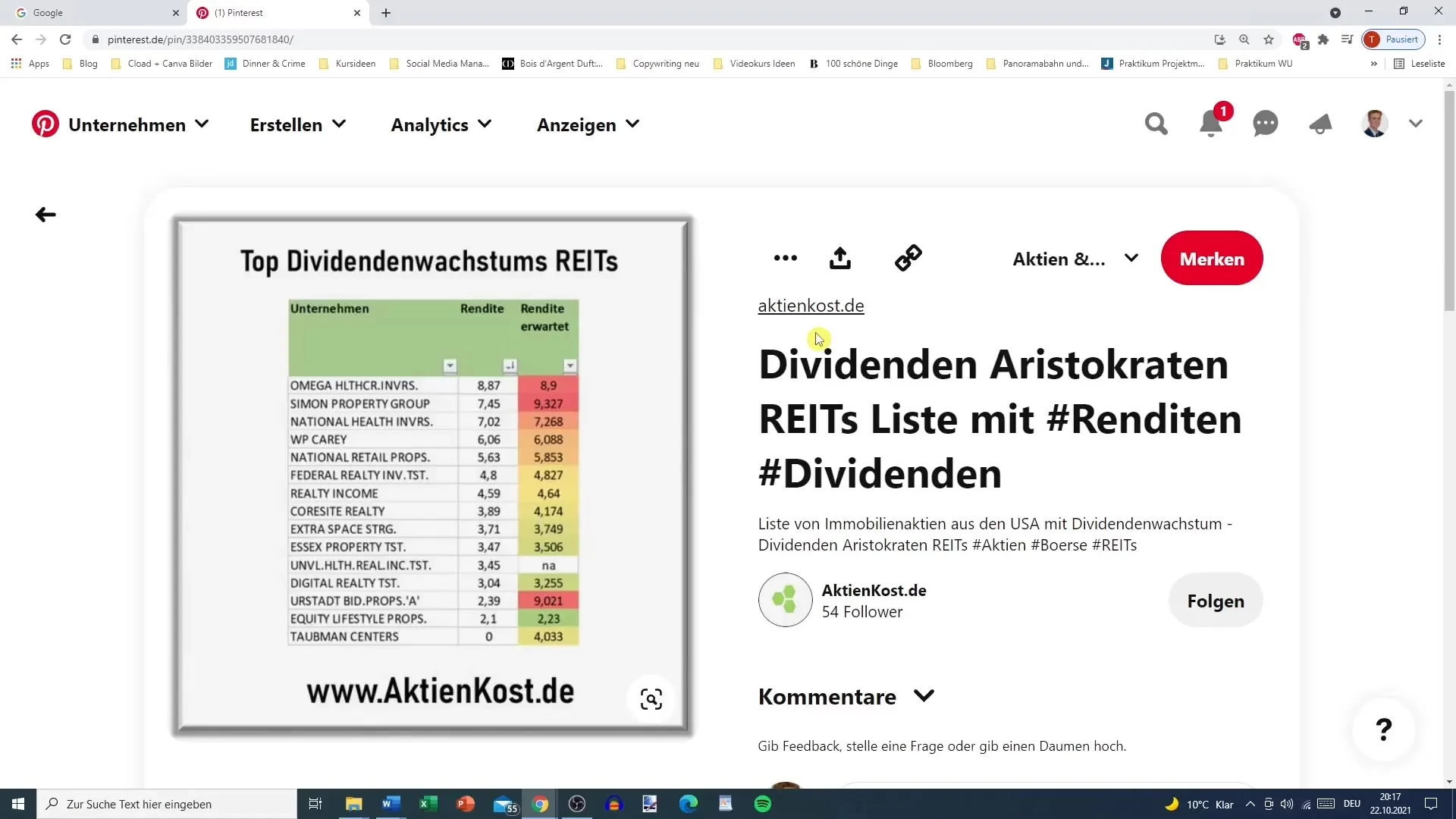Open the search icon on Pinterest
Screen dimensions: 1456x819
coord(1156,124)
